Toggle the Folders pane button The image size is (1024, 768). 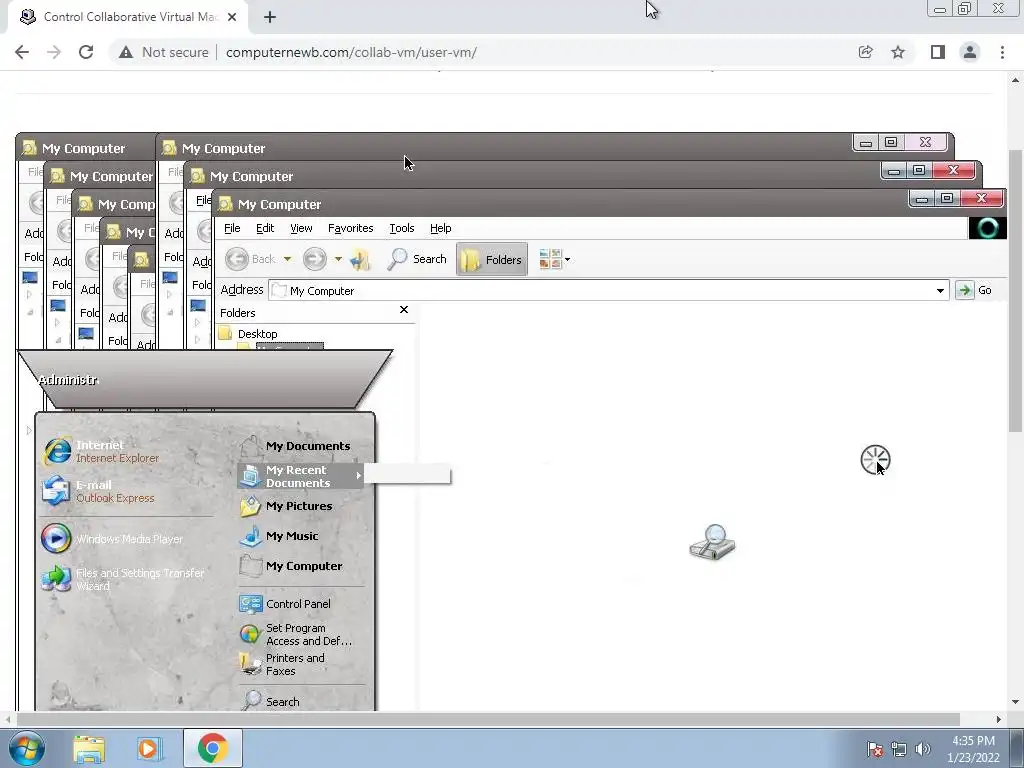click(x=492, y=259)
